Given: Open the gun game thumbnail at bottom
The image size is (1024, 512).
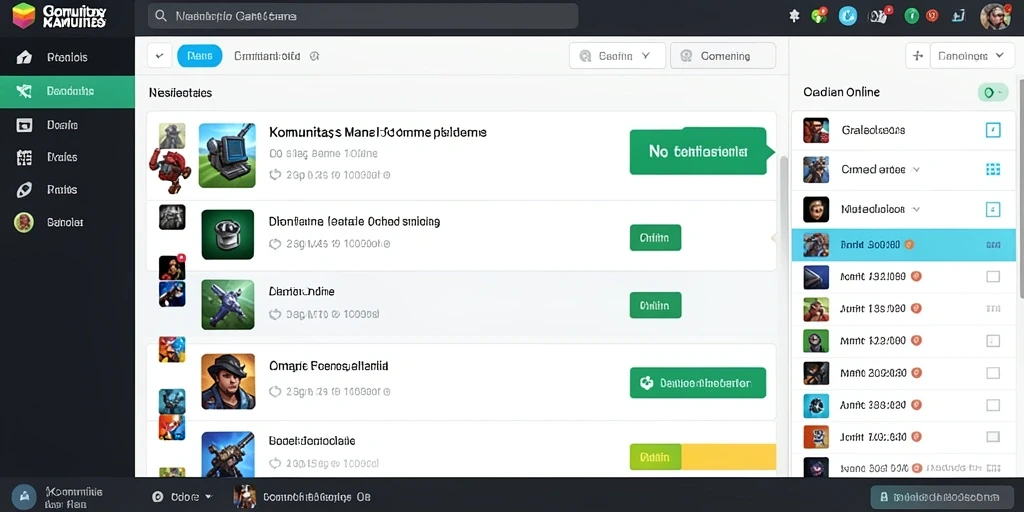Looking at the screenshot, I should (x=228, y=455).
